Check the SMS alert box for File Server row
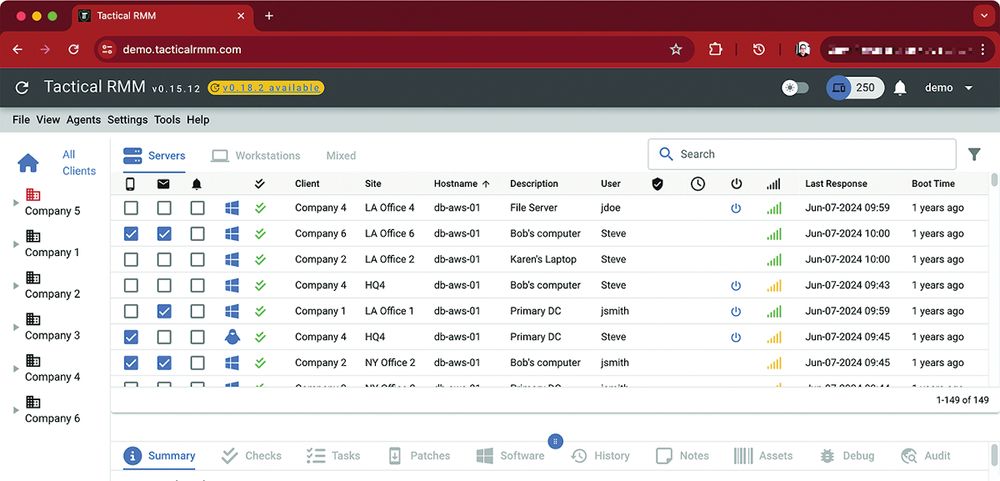 (x=131, y=208)
